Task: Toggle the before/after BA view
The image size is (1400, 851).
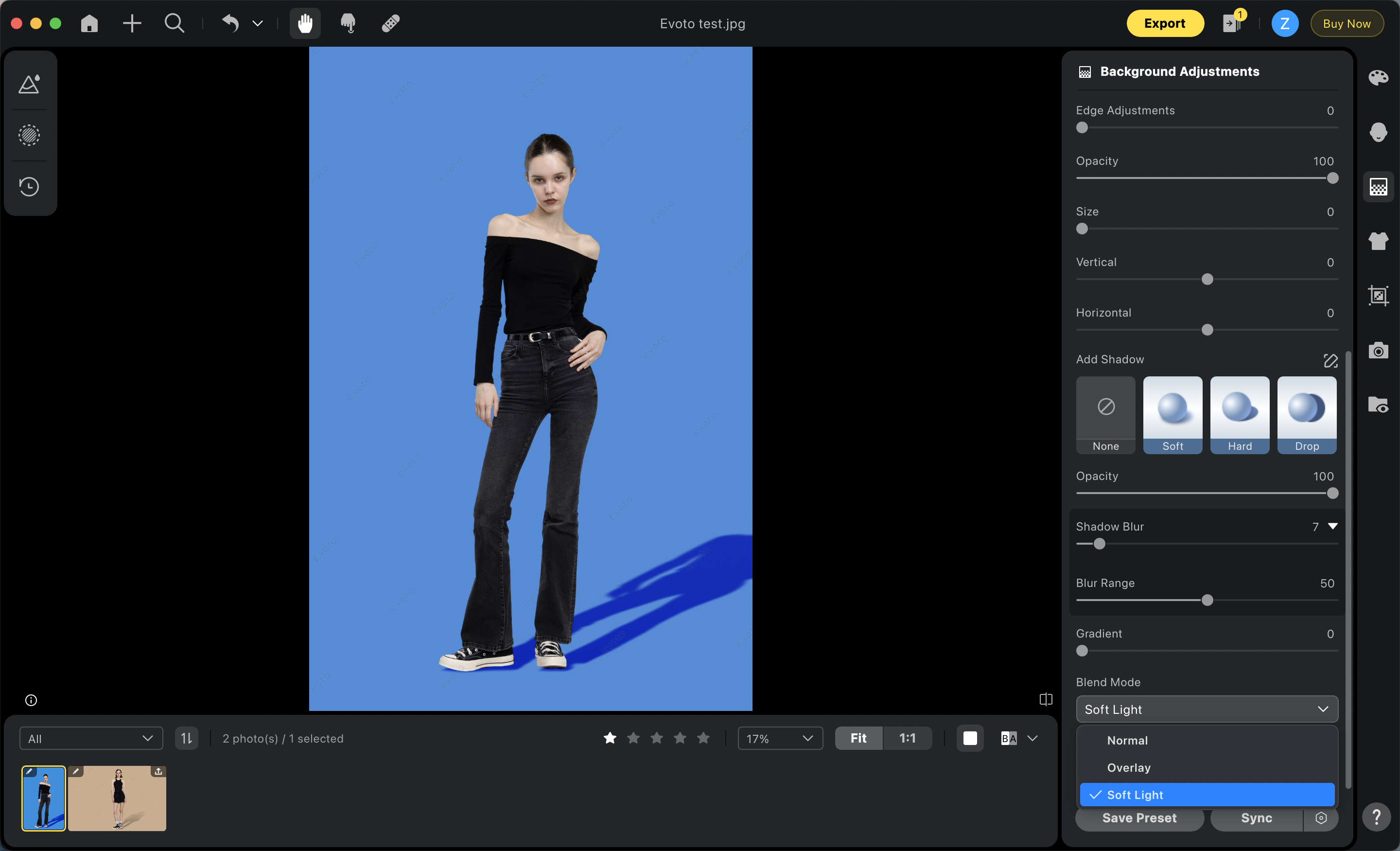Action: 1009,739
